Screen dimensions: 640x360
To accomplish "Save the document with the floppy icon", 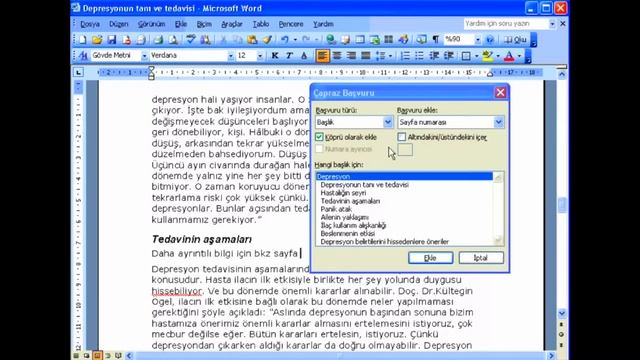I will (111, 40).
